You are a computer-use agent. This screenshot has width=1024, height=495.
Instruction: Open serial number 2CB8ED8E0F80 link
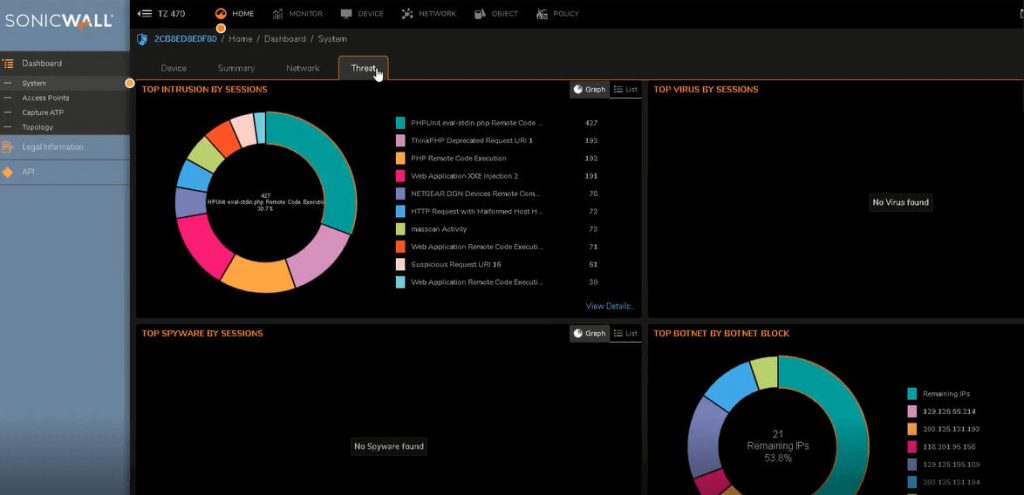[x=185, y=39]
